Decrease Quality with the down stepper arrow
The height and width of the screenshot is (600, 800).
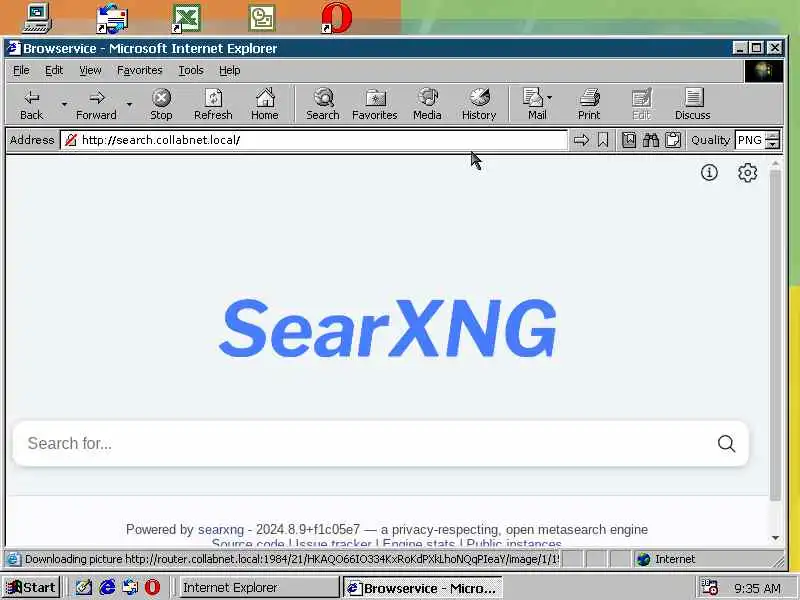(773, 144)
